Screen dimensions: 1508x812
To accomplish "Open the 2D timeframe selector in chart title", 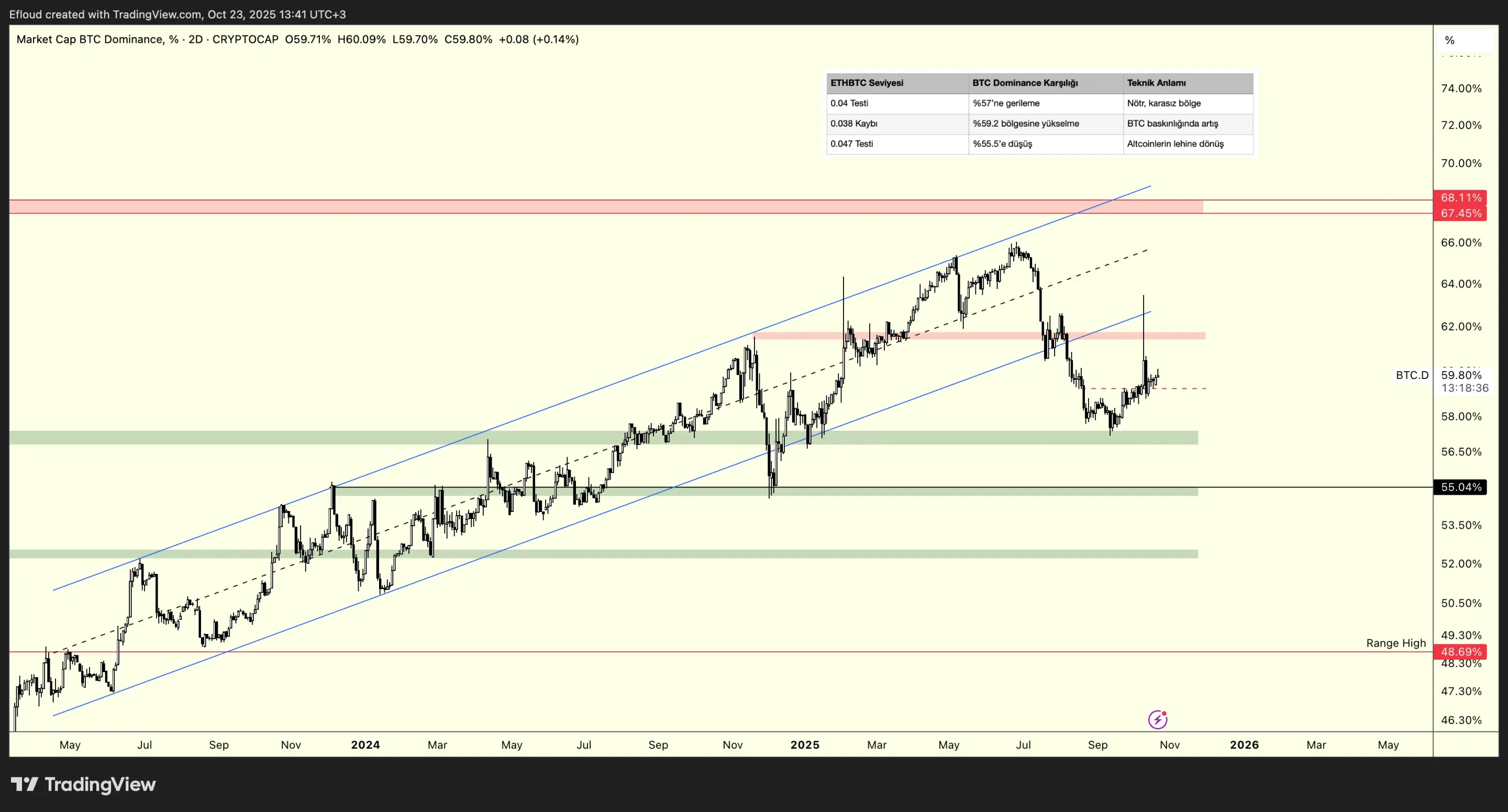I will click(195, 39).
